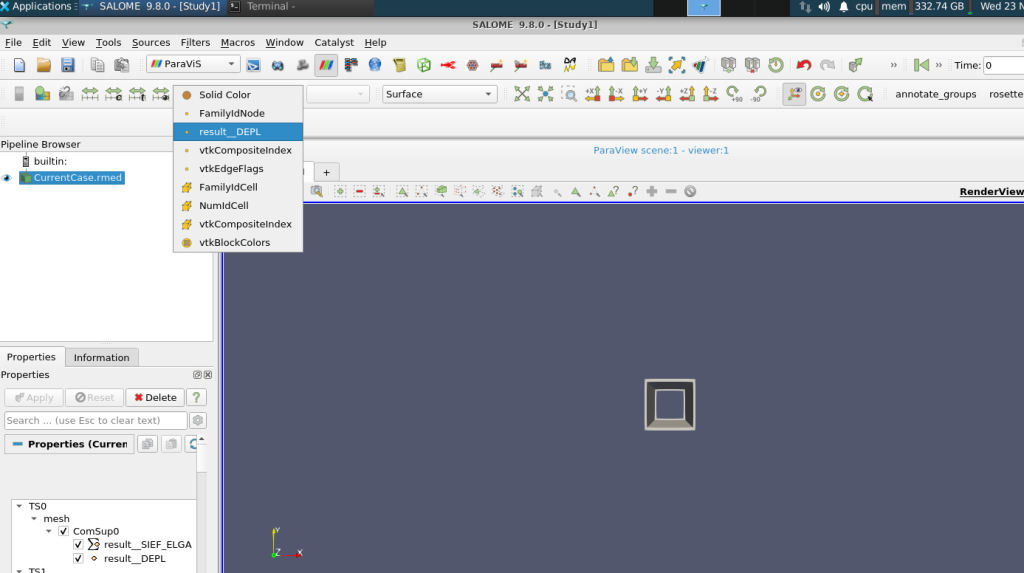Open the ParaViS module dropdown
1024x573 pixels.
click(231, 64)
